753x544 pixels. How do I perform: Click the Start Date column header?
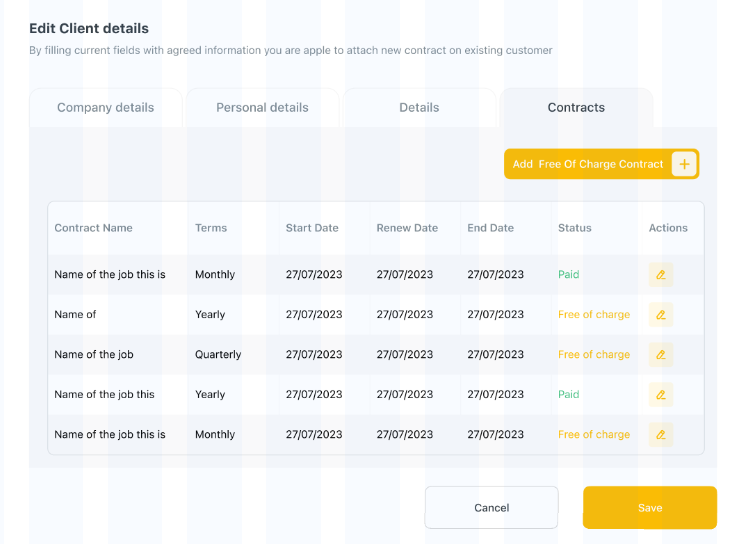pyautogui.click(x=312, y=228)
